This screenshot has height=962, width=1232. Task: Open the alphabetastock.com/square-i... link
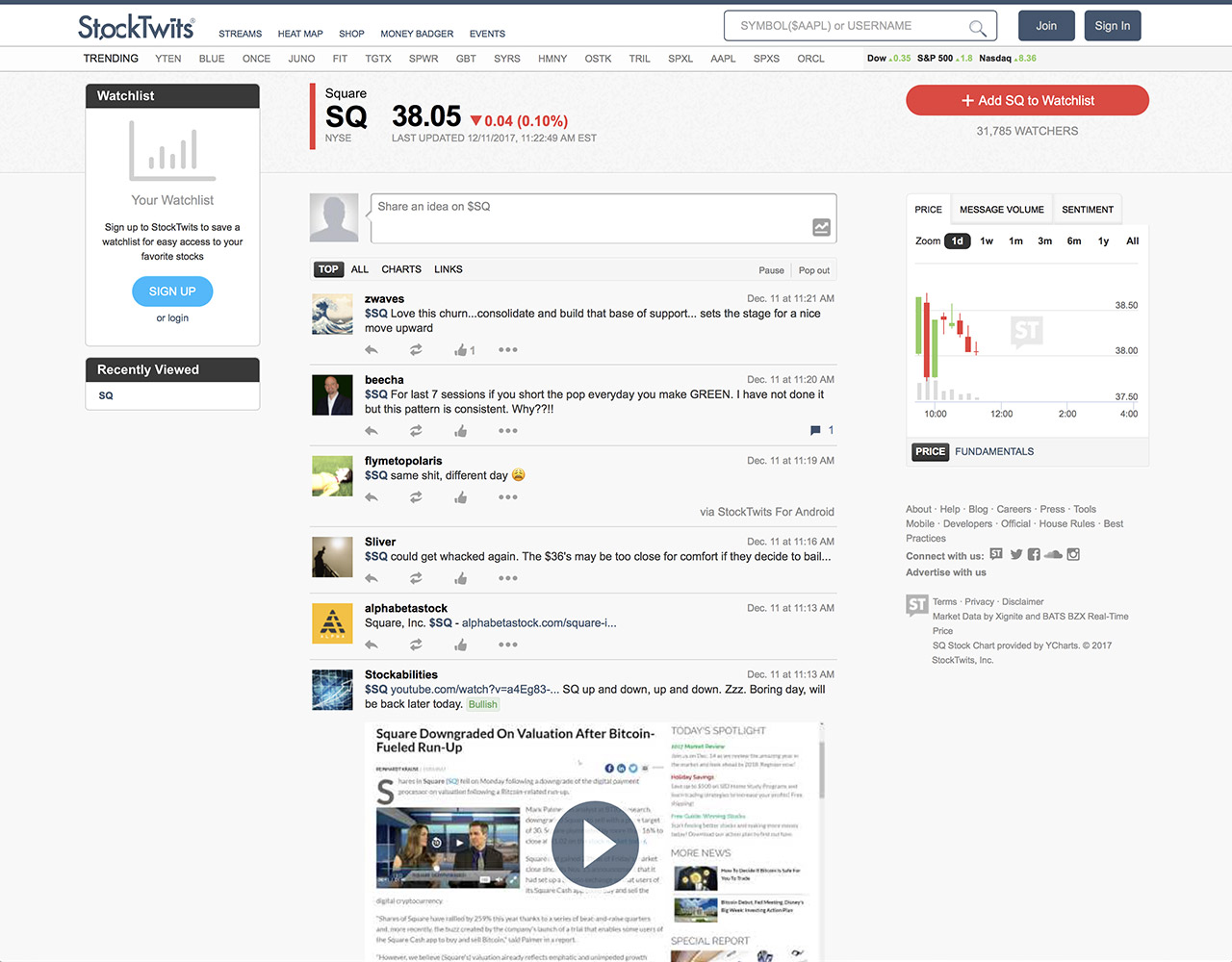539,623
